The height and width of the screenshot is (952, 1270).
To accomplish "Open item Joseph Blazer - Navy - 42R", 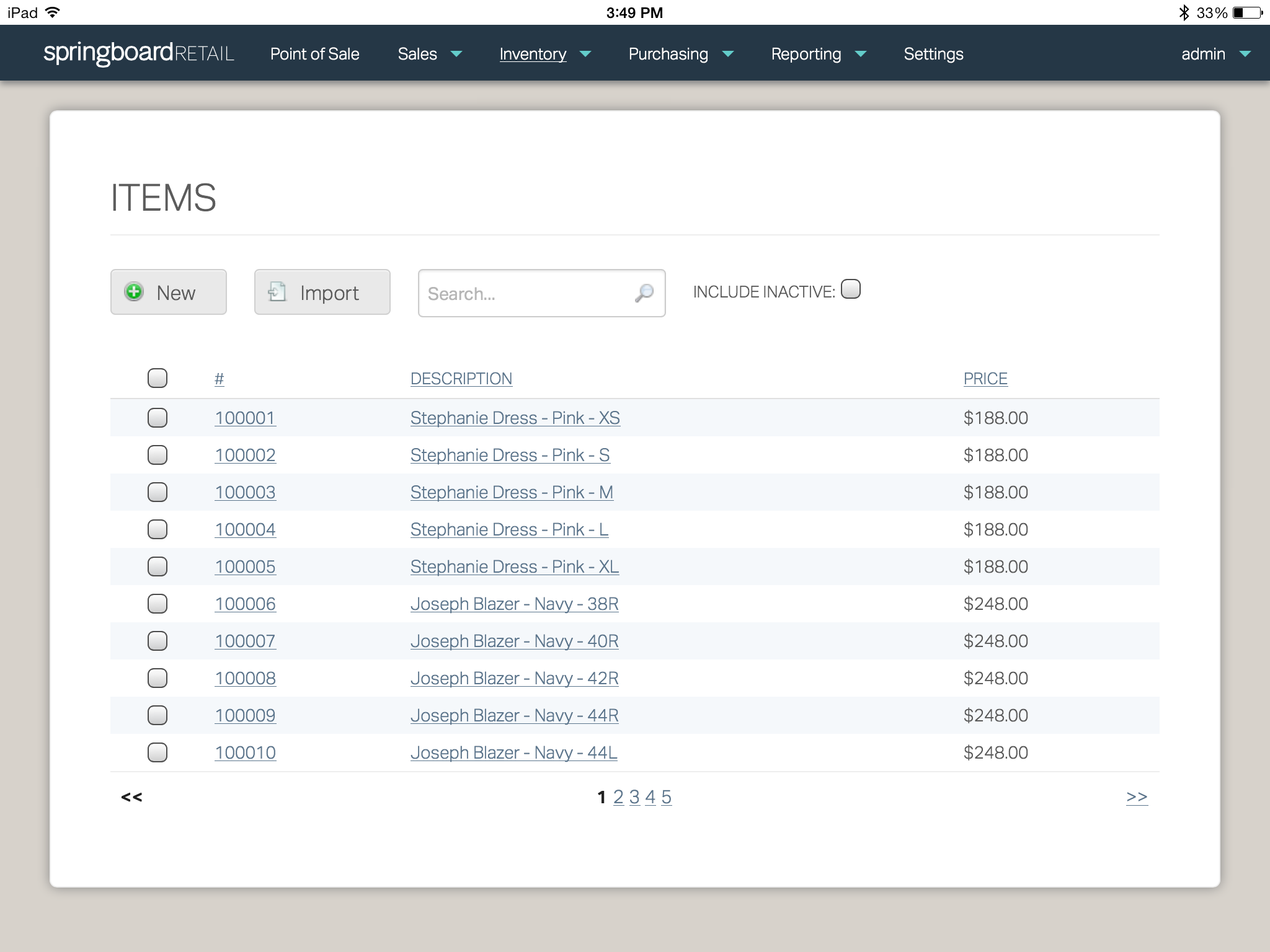I will coord(514,678).
